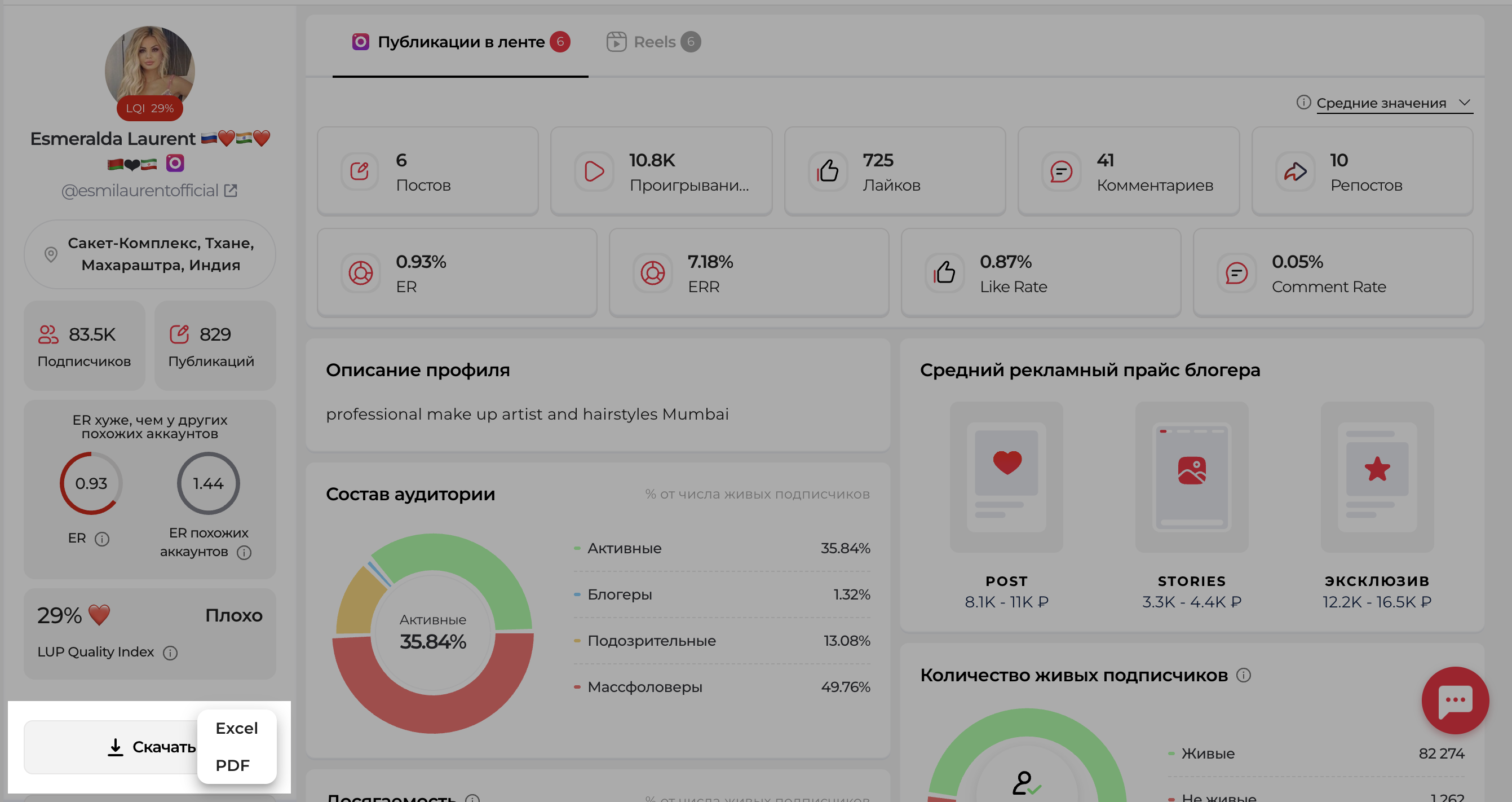This screenshot has height=802, width=1512.
Task: Click the POST price 8.1K - 11K ₽
Action: 1006,602
